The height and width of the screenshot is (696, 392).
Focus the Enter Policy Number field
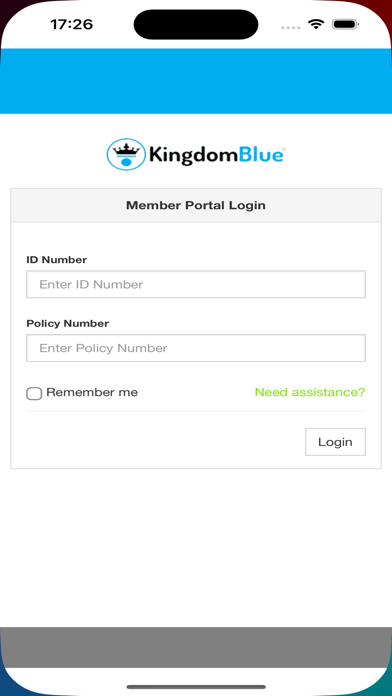click(x=196, y=348)
